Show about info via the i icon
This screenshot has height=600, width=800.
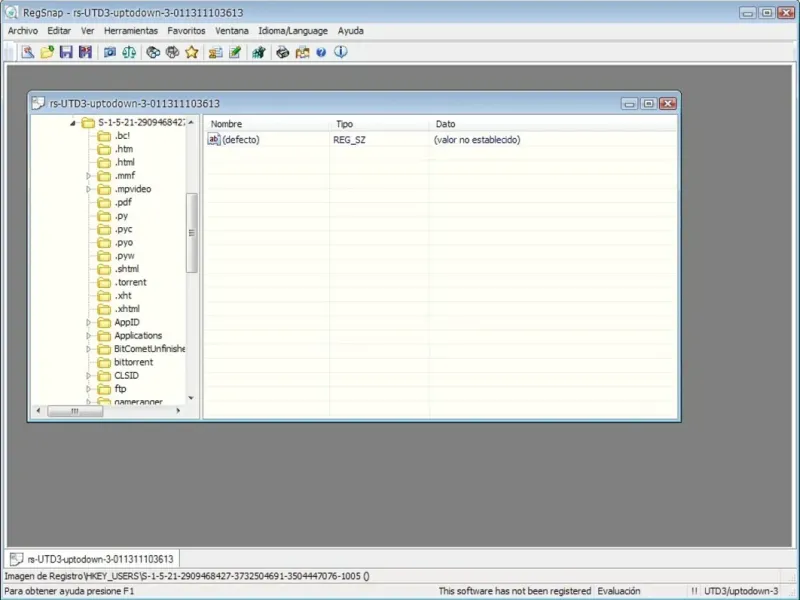pyautogui.click(x=341, y=52)
